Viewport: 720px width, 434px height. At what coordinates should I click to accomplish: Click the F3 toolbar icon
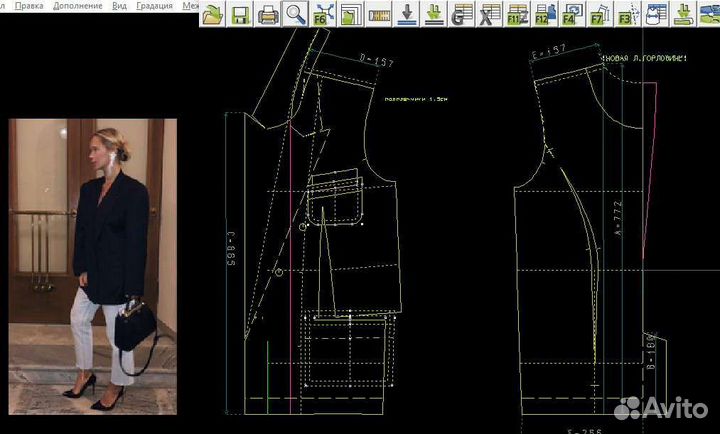[x=627, y=14]
